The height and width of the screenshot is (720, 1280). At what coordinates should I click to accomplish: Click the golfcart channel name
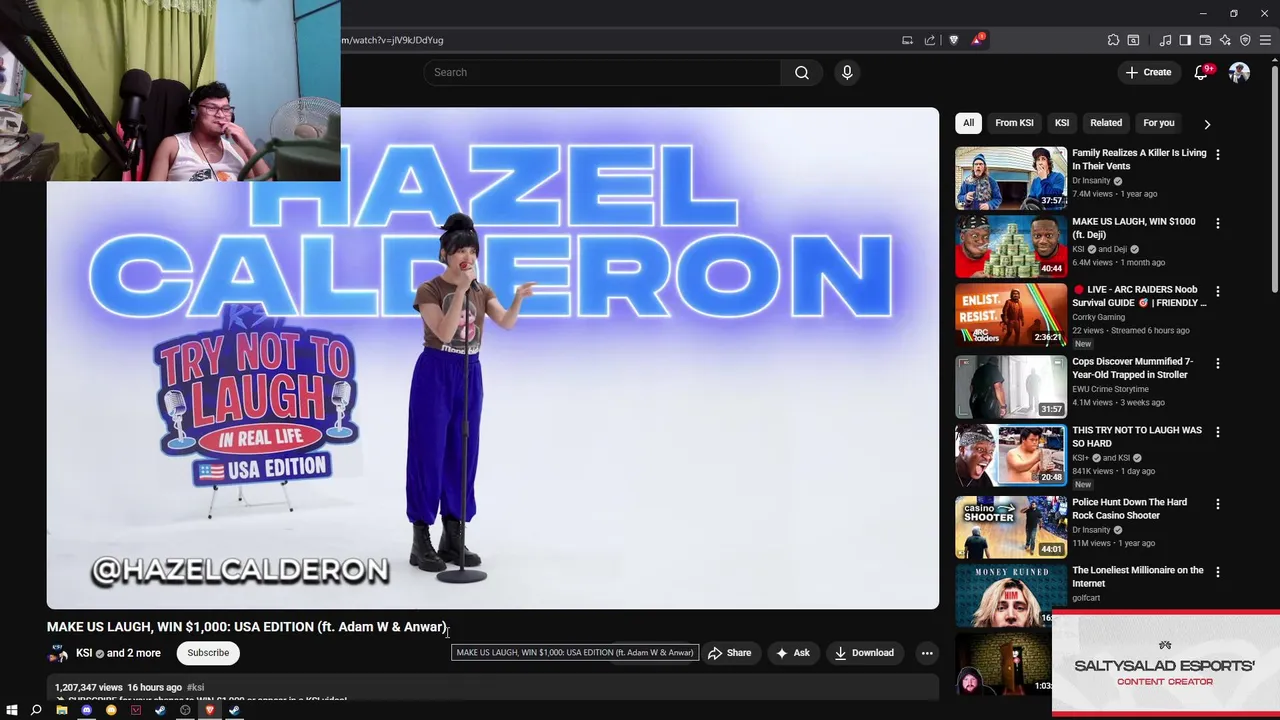coord(1086,598)
